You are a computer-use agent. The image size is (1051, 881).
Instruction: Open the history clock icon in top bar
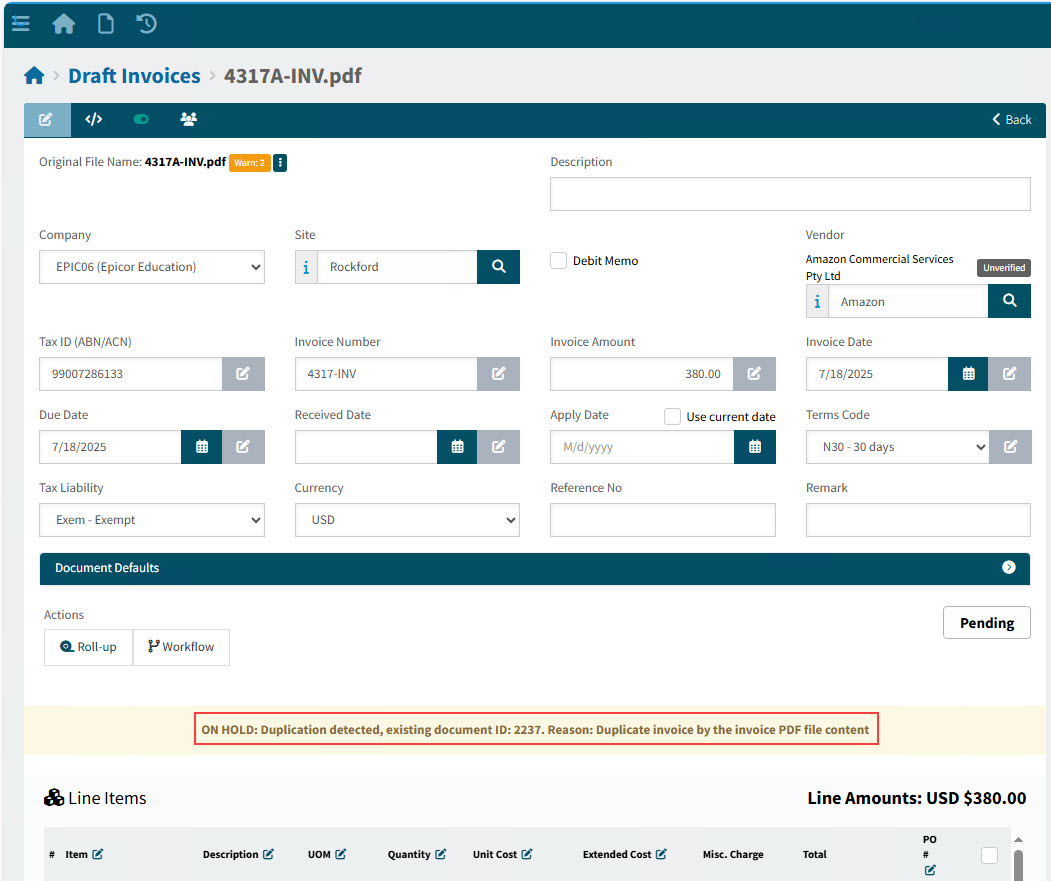click(x=147, y=23)
